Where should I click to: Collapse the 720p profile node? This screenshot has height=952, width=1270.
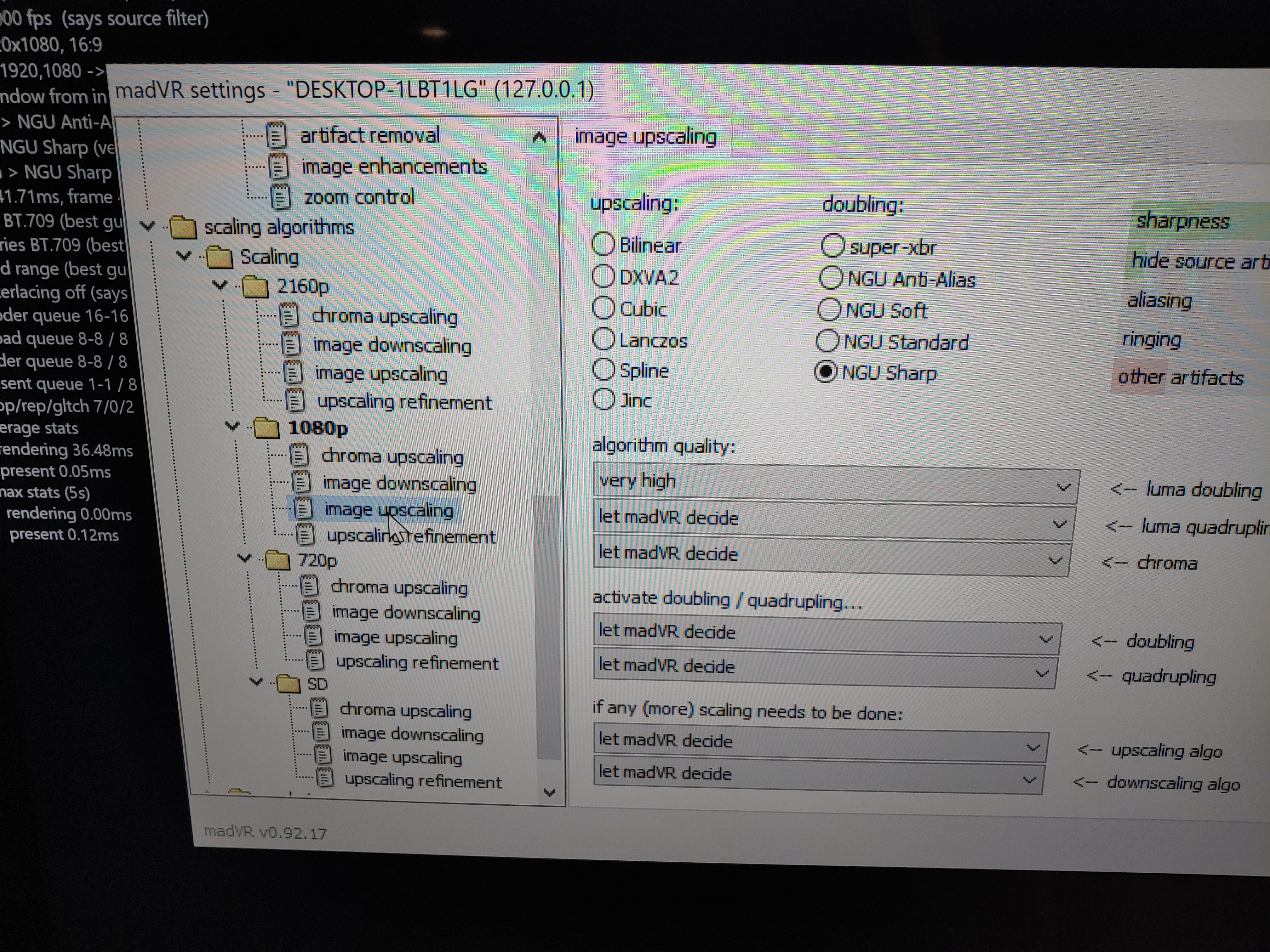244,558
